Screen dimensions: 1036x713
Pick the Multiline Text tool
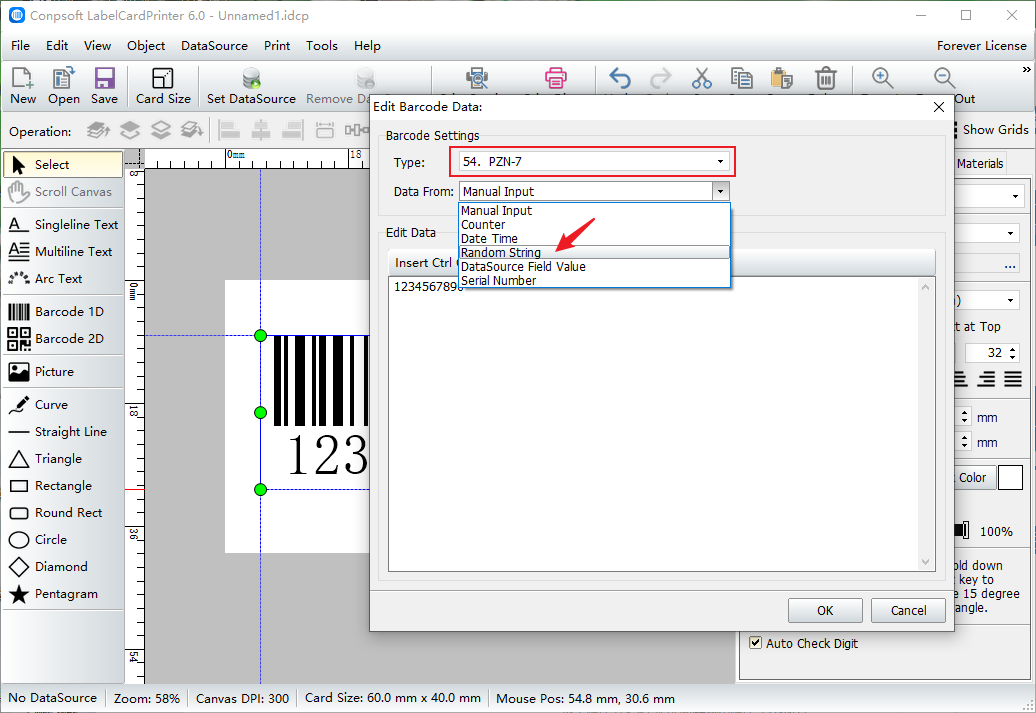(x=63, y=252)
